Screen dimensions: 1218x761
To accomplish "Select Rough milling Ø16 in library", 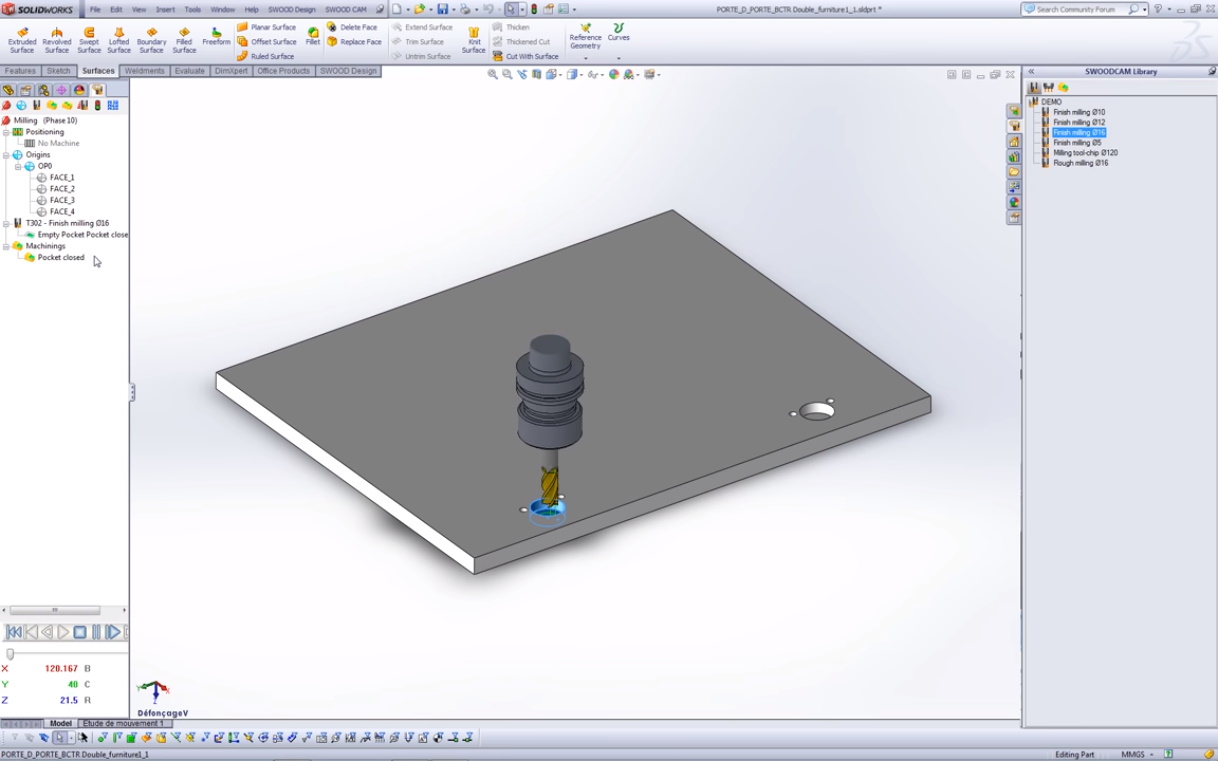I will coord(1080,163).
